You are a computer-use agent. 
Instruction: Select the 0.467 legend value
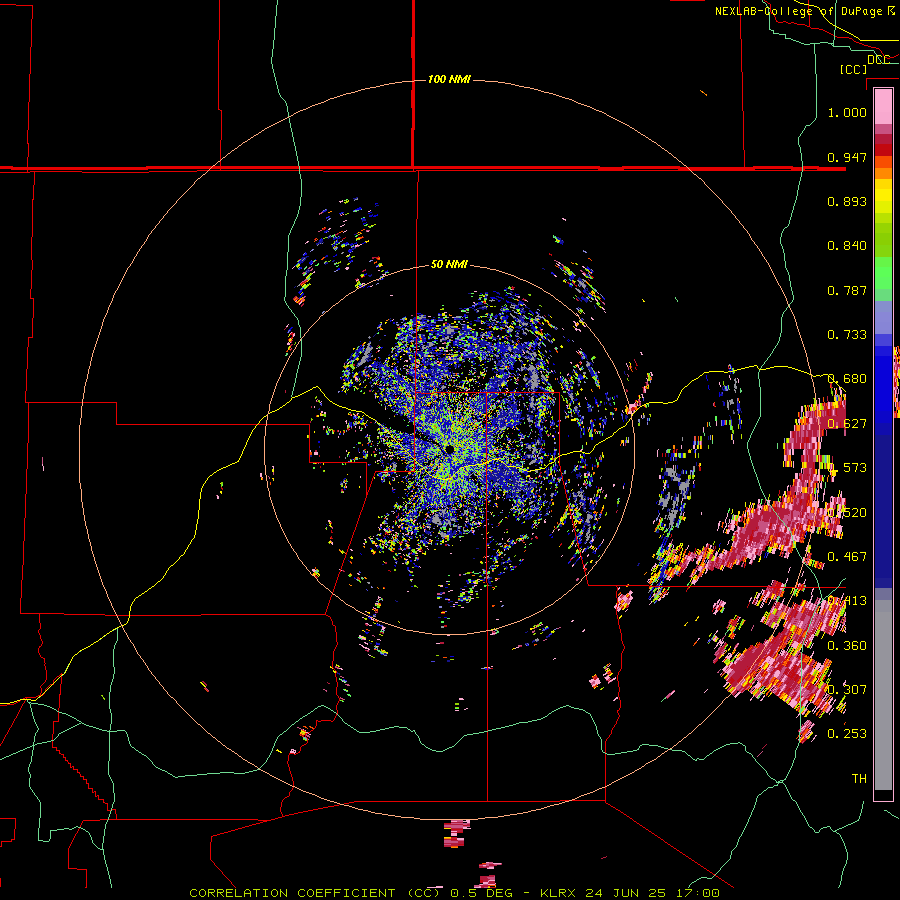click(847, 557)
